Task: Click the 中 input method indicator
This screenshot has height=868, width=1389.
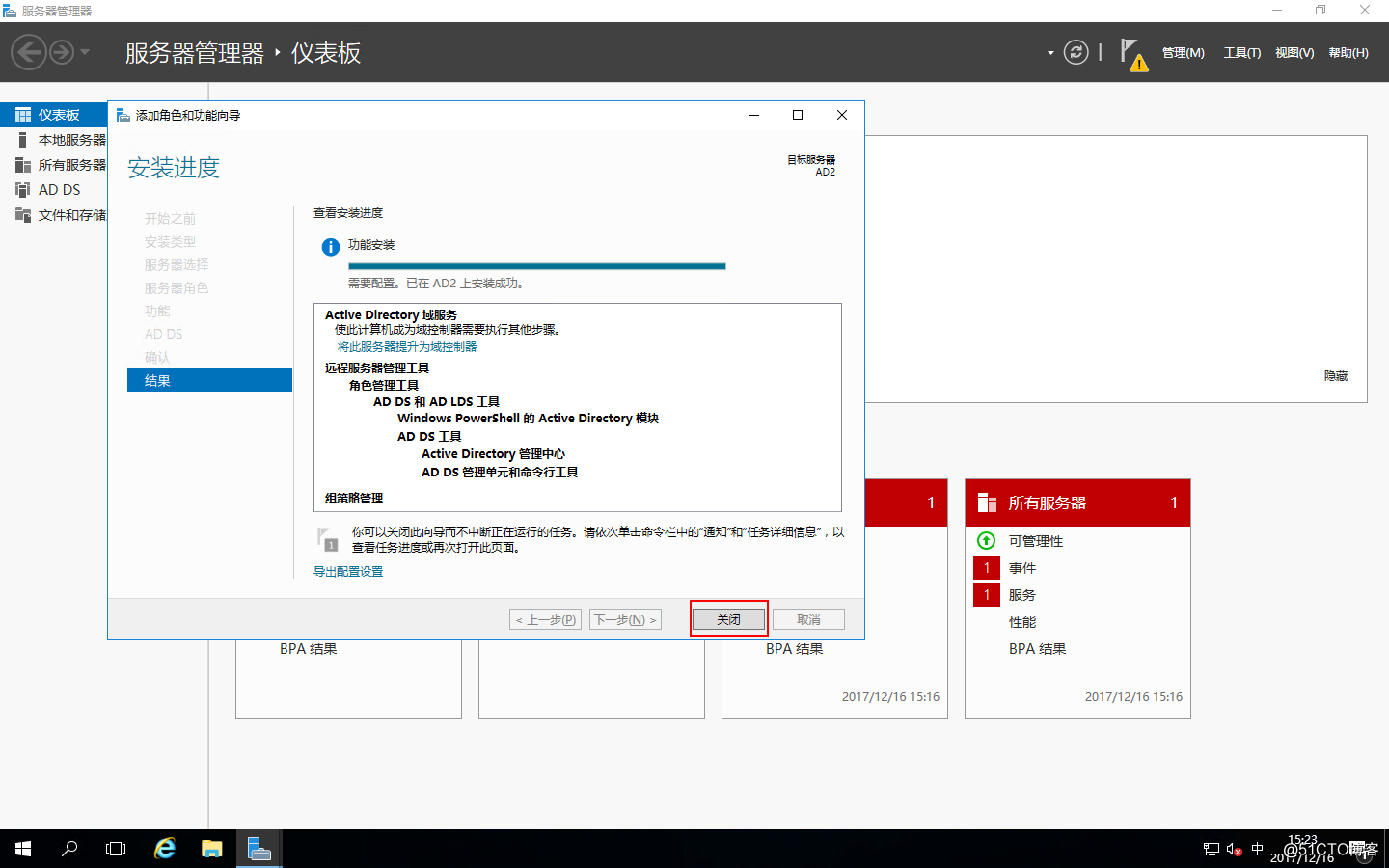Action: click(1257, 849)
